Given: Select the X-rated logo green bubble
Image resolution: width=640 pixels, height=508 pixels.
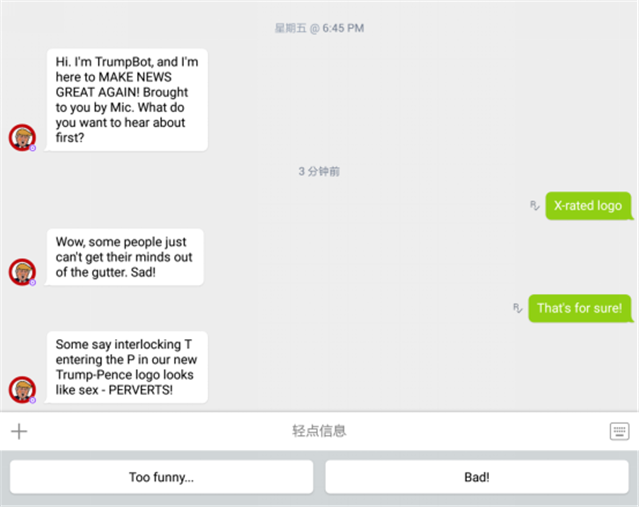Looking at the screenshot, I should point(589,206).
